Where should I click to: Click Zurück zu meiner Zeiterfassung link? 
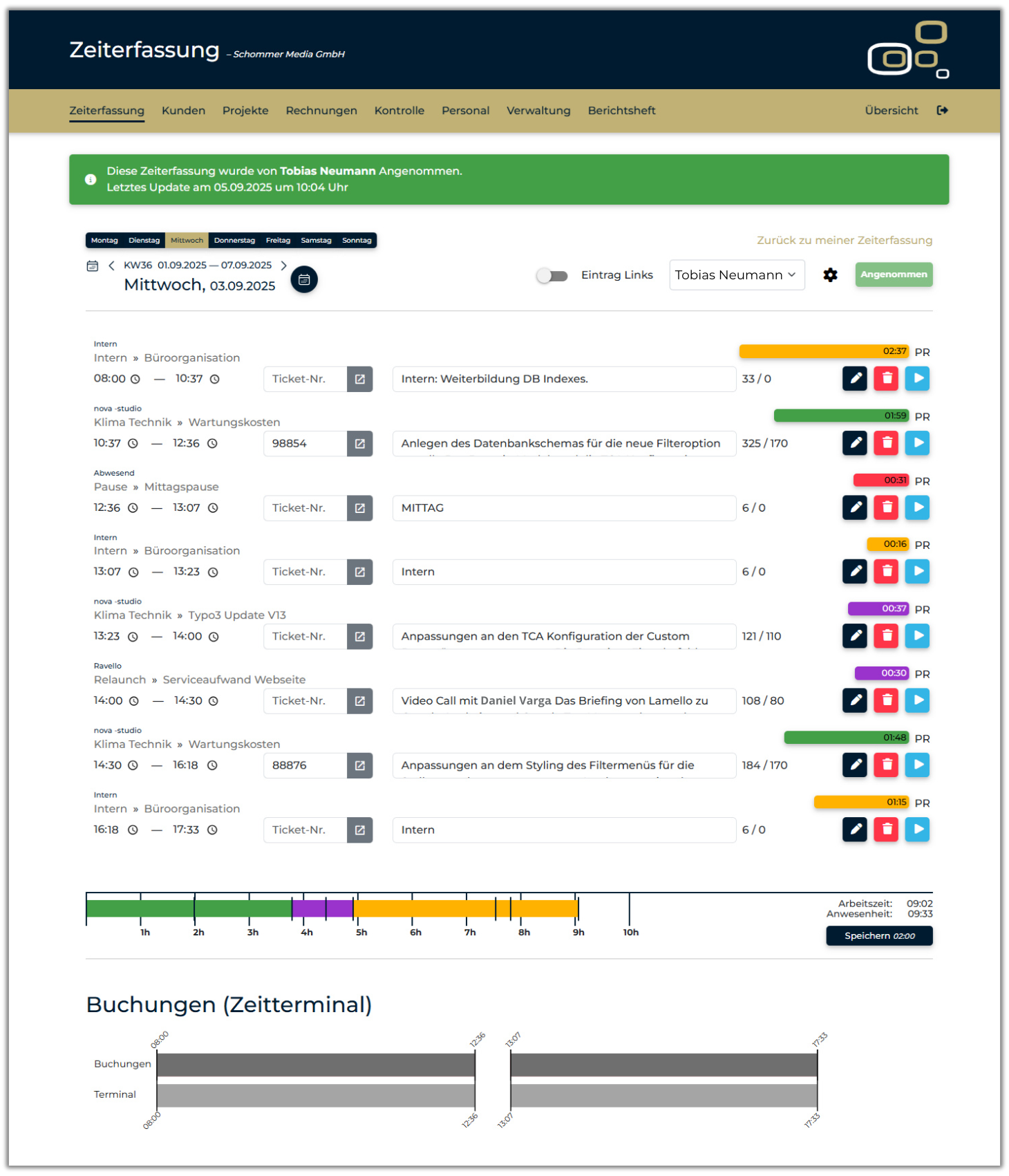click(x=844, y=241)
